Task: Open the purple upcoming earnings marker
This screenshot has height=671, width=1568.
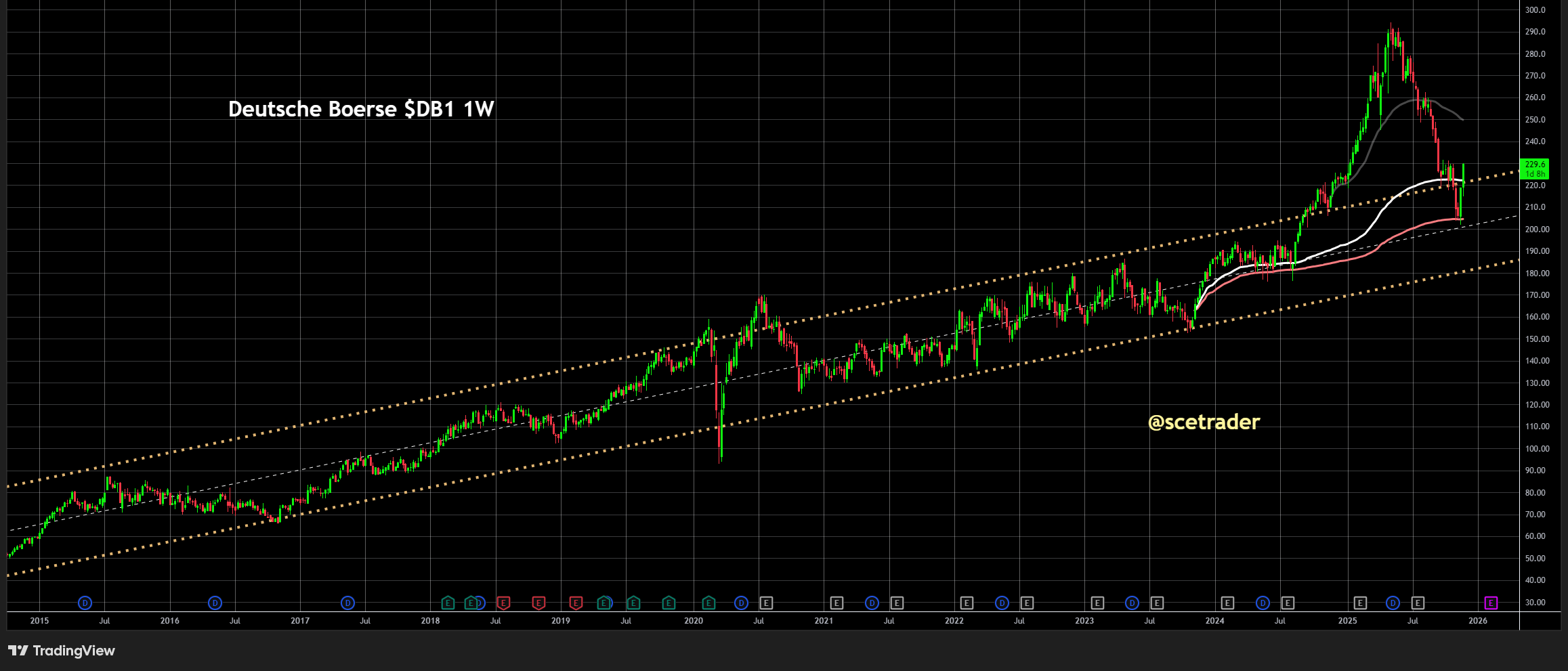Action: pyautogui.click(x=1491, y=603)
